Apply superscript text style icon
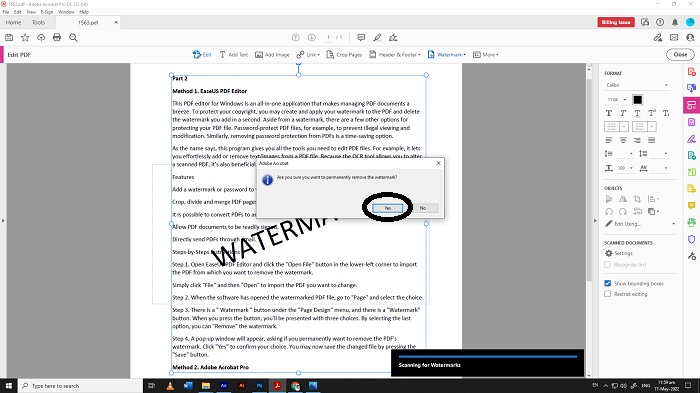Image resolution: width=700 pixels, height=393 pixels. click(x=652, y=113)
